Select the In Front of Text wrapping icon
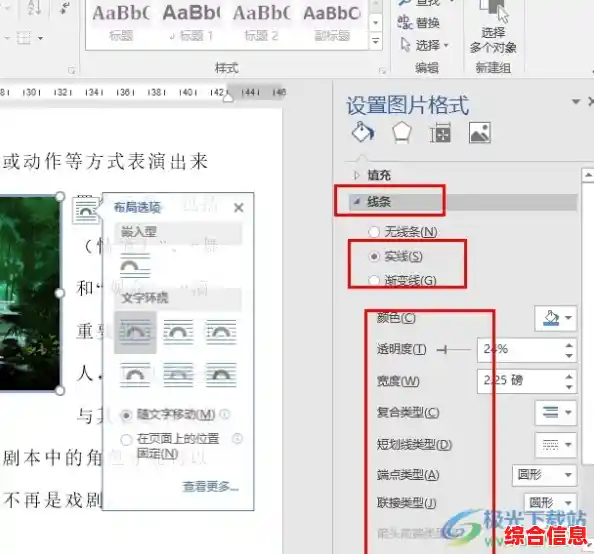Viewport: 594px width, 554px height. click(x=221, y=375)
